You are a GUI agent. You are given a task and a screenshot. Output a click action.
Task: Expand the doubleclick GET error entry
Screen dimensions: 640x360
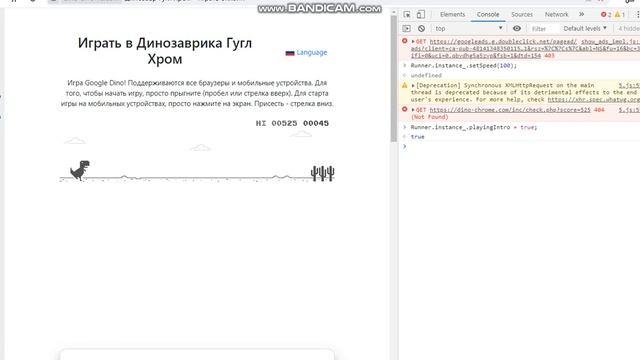[x=413, y=42]
